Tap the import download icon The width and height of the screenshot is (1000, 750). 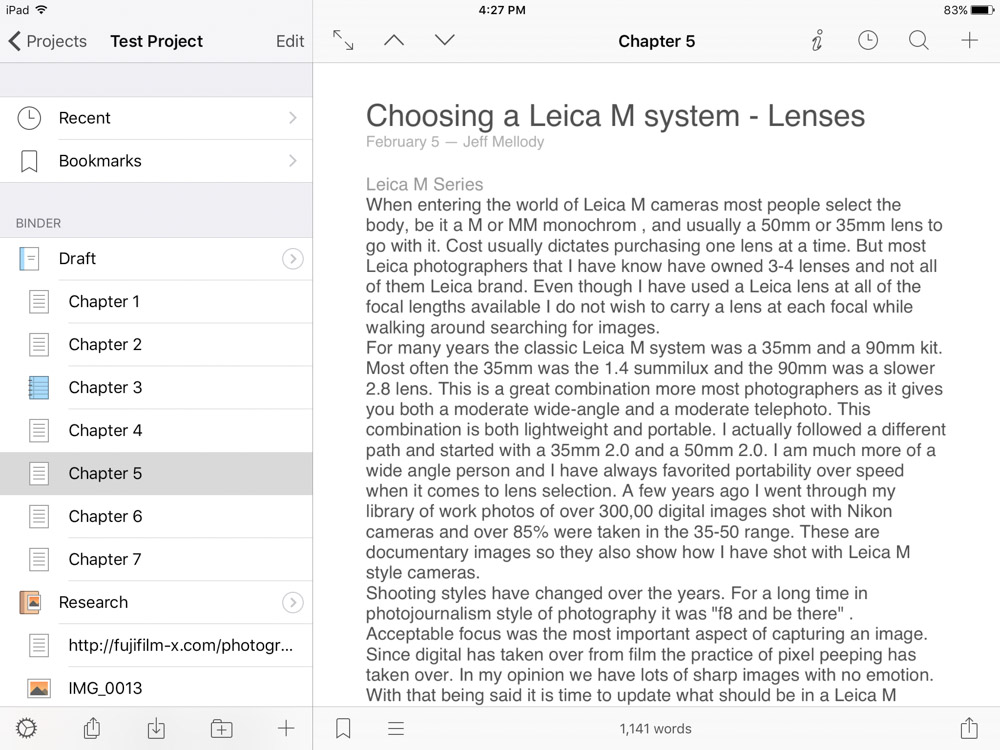[156, 728]
